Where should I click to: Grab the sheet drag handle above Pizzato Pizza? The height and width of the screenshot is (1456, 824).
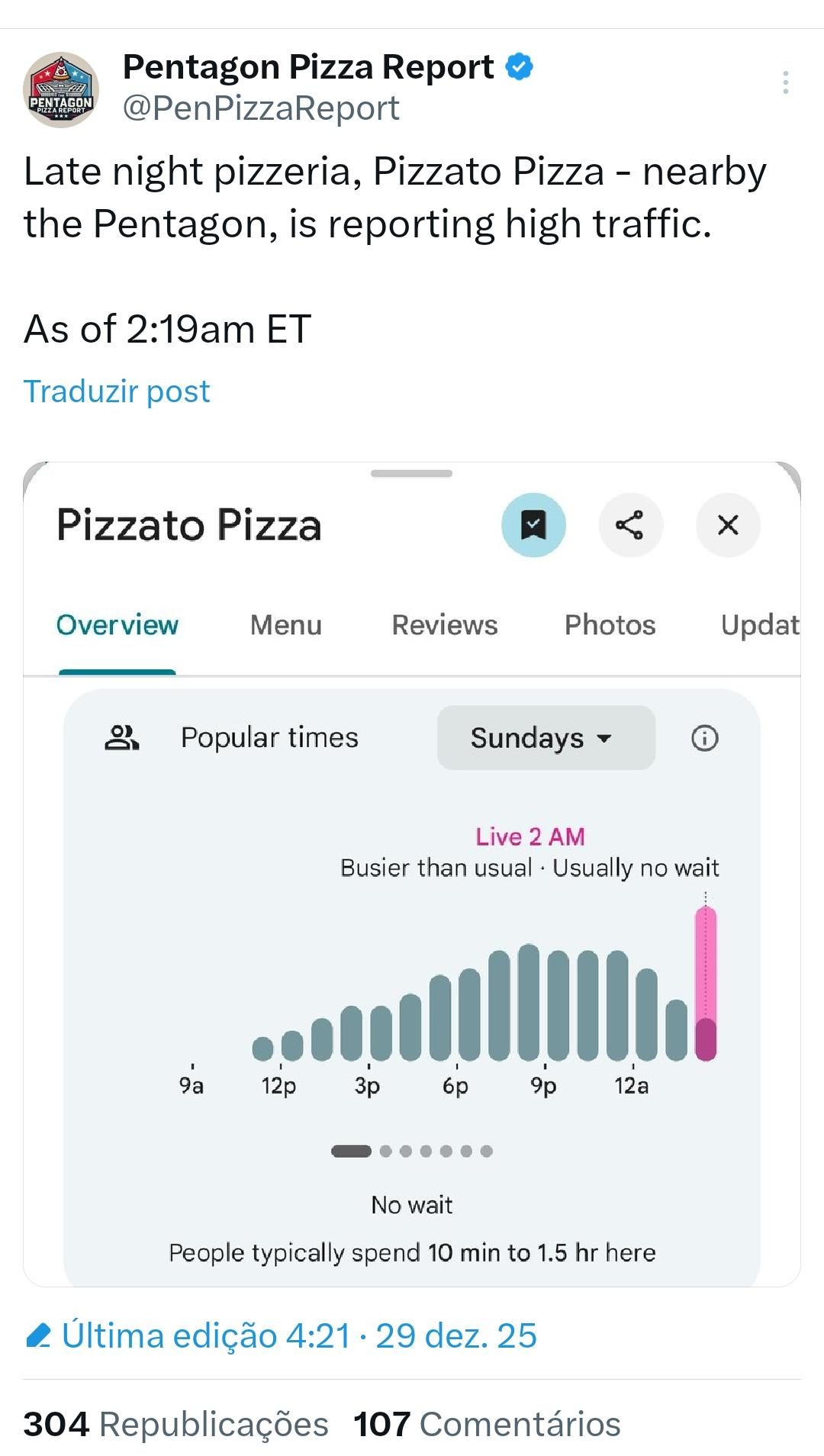click(x=411, y=474)
